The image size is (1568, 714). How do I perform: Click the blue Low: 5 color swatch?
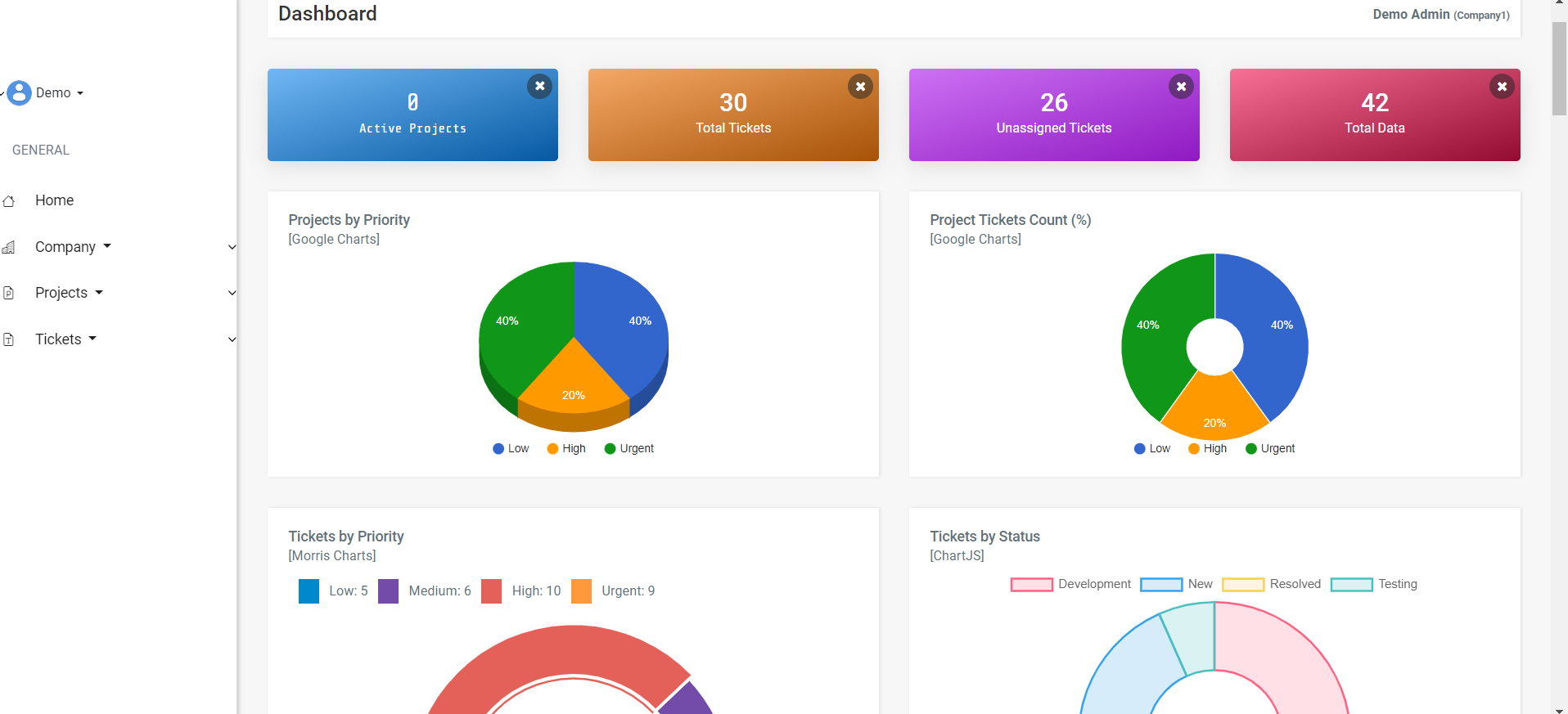[309, 591]
